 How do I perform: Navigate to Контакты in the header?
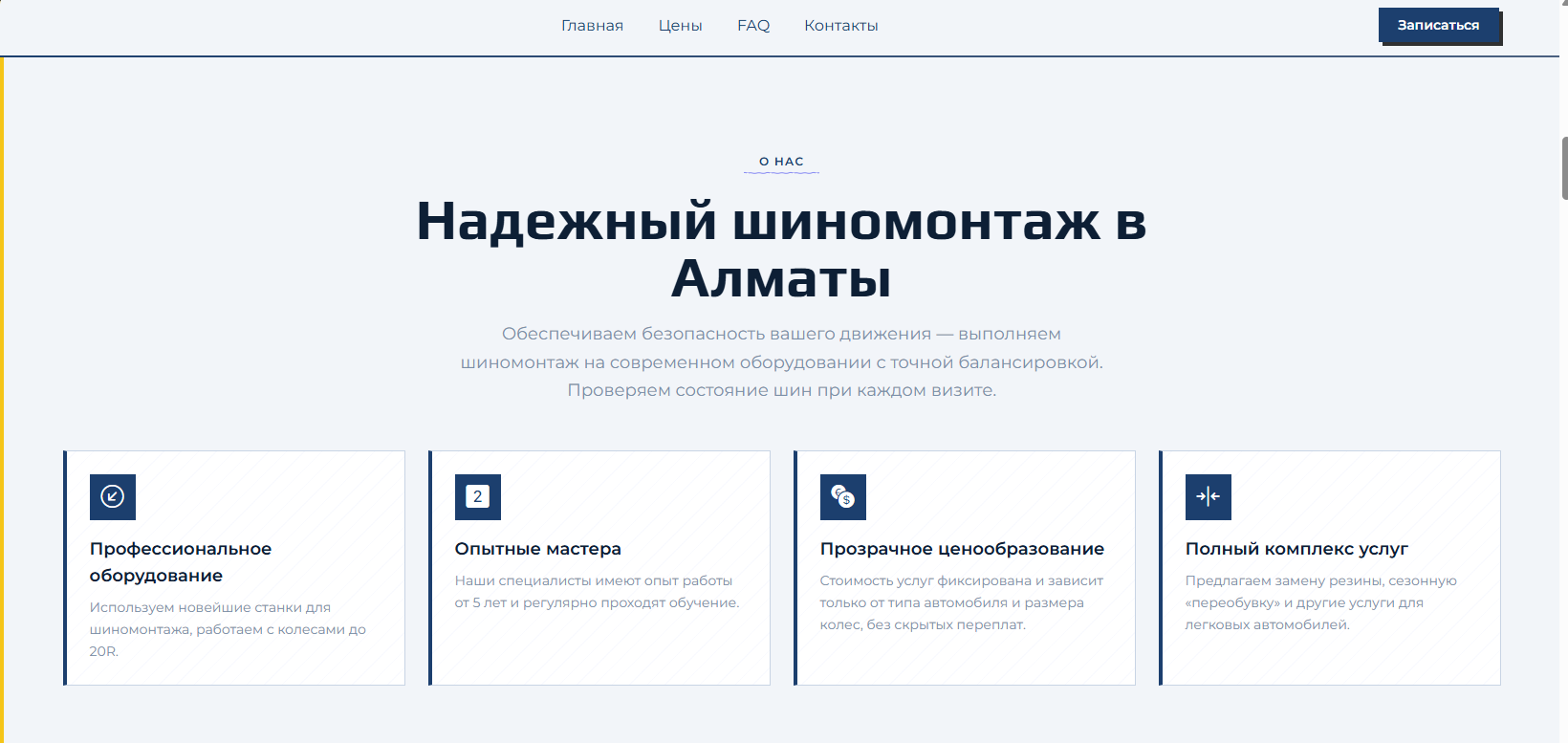pyautogui.click(x=840, y=26)
